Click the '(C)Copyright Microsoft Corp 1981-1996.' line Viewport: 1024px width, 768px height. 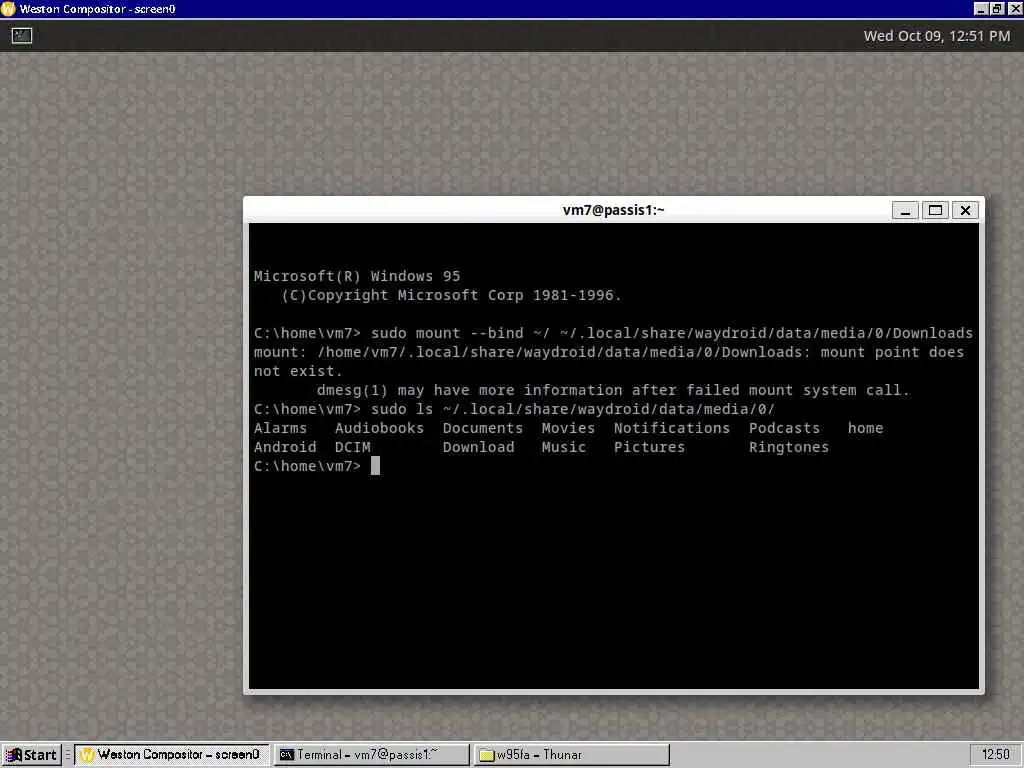click(451, 295)
